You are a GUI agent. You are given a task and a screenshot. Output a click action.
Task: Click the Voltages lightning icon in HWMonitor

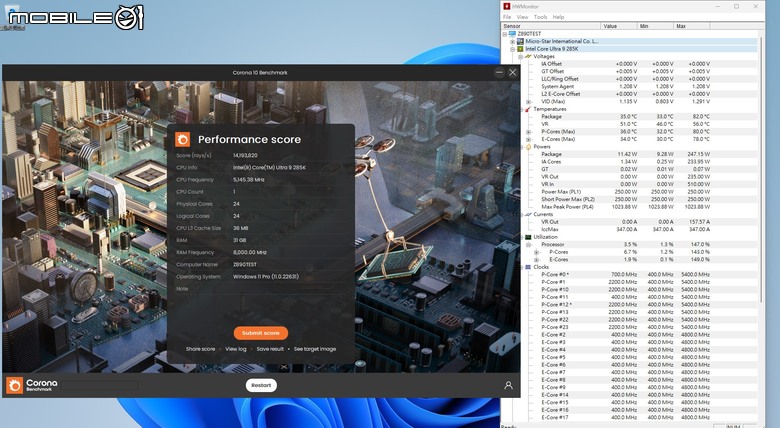(x=528, y=56)
